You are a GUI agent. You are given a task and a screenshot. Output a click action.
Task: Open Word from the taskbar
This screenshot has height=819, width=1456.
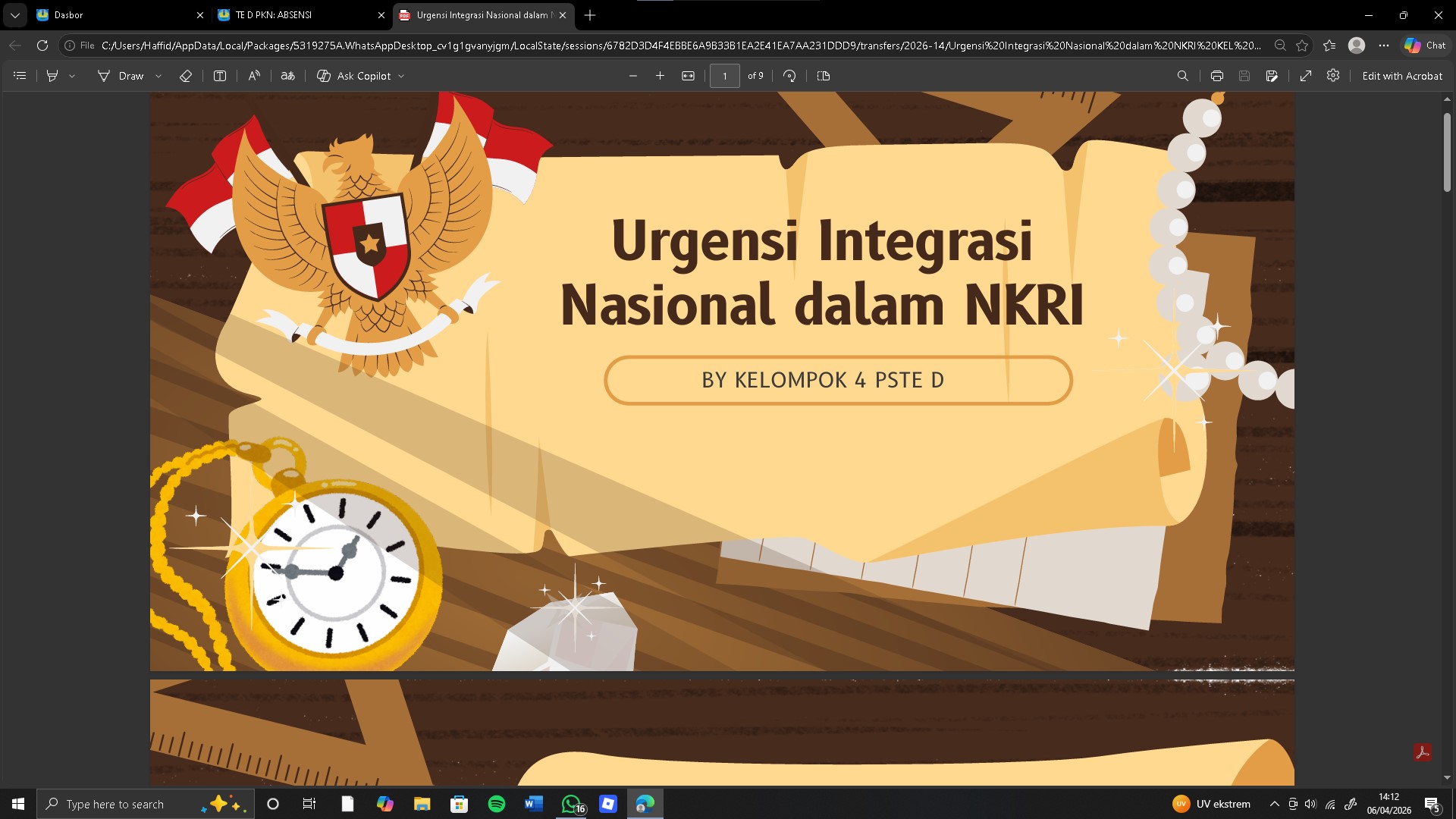pos(534,804)
